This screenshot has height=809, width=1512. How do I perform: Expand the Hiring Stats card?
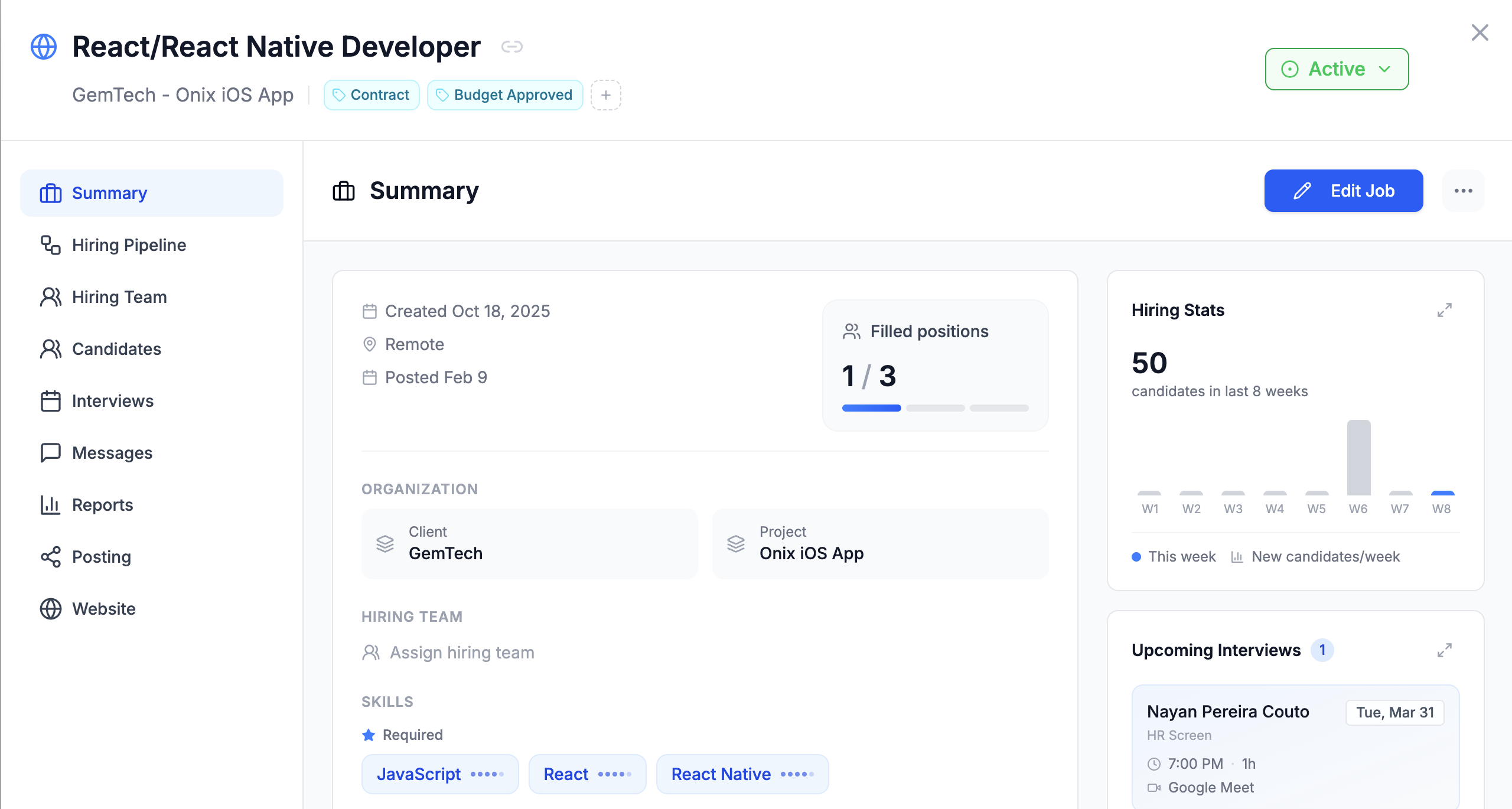tap(1444, 310)
